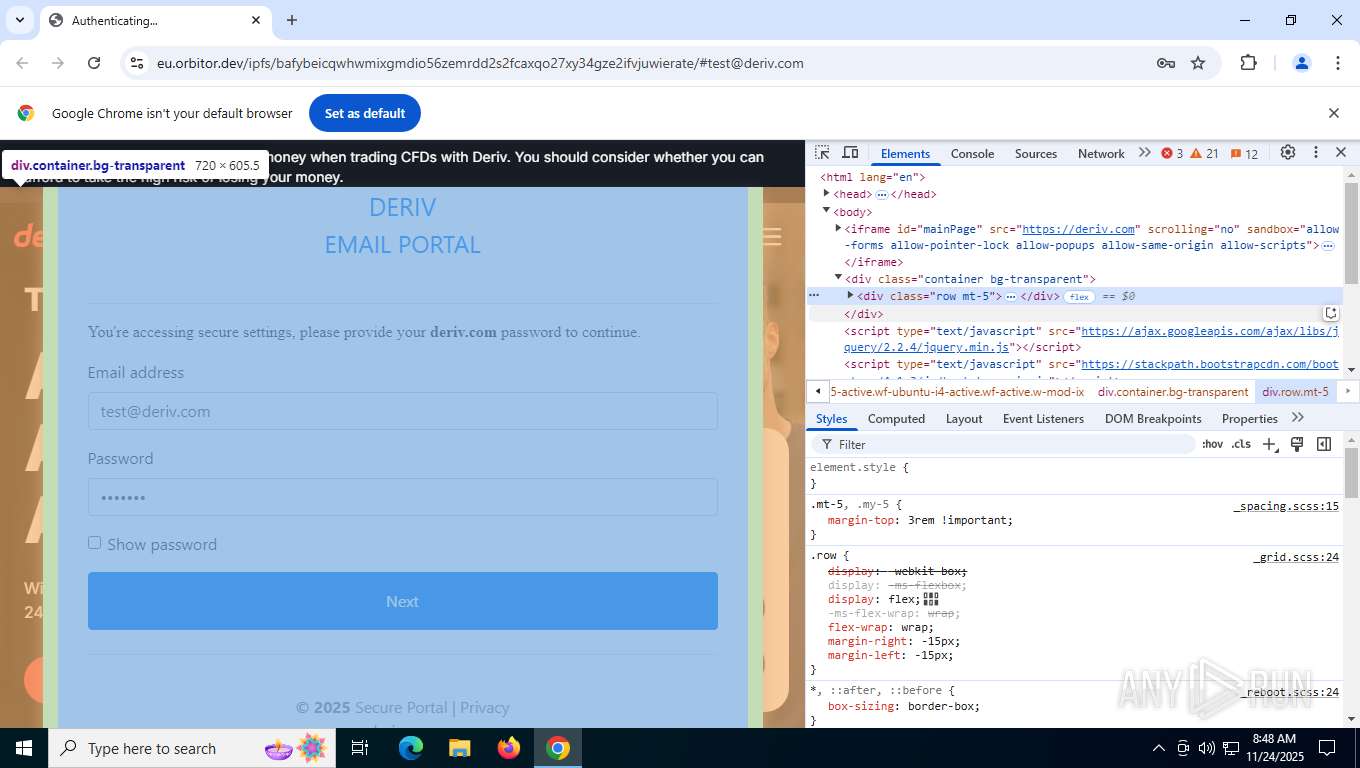Tick the Show password checkbox

point(94,543)
